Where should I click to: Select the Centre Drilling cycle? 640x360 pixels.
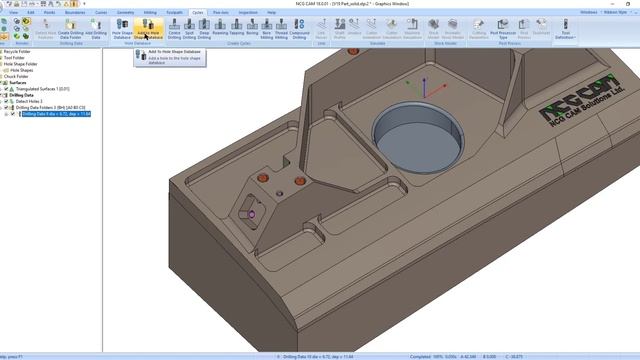174,29
